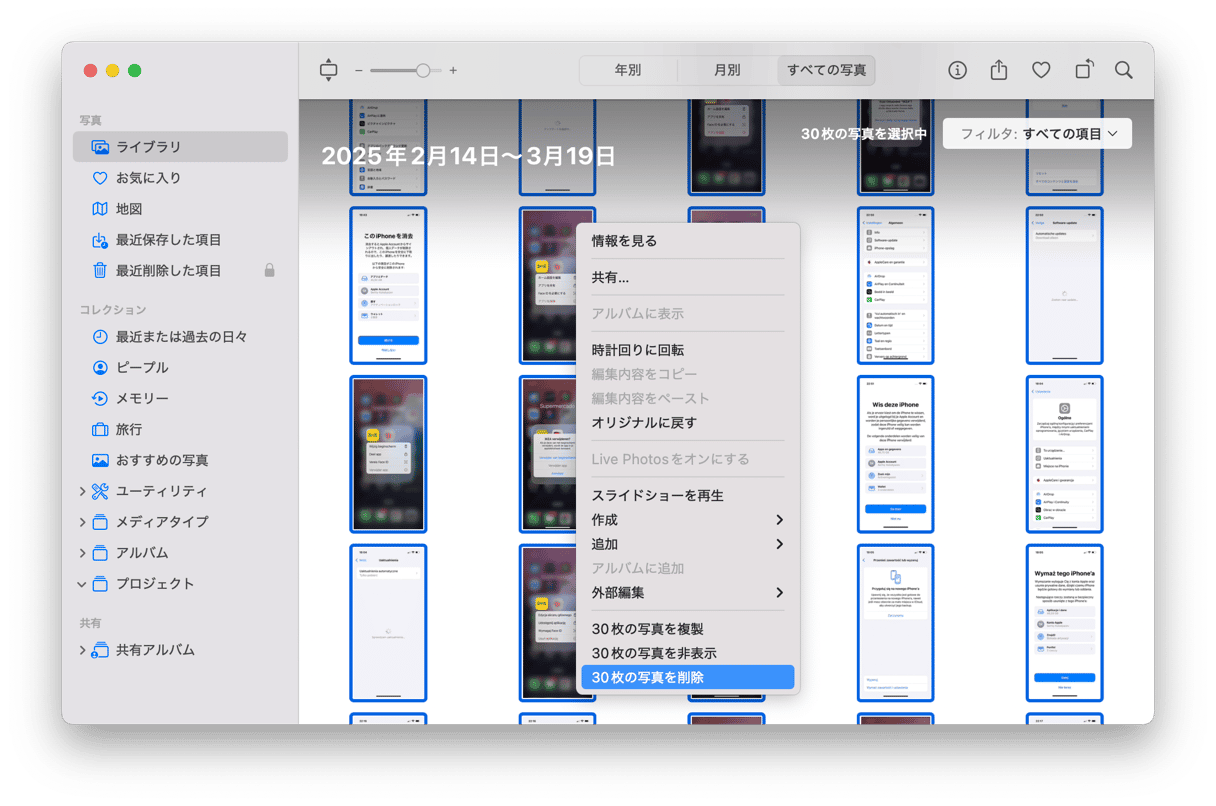Adjust the thumbnail zoom slider

(x=423, y=71)
